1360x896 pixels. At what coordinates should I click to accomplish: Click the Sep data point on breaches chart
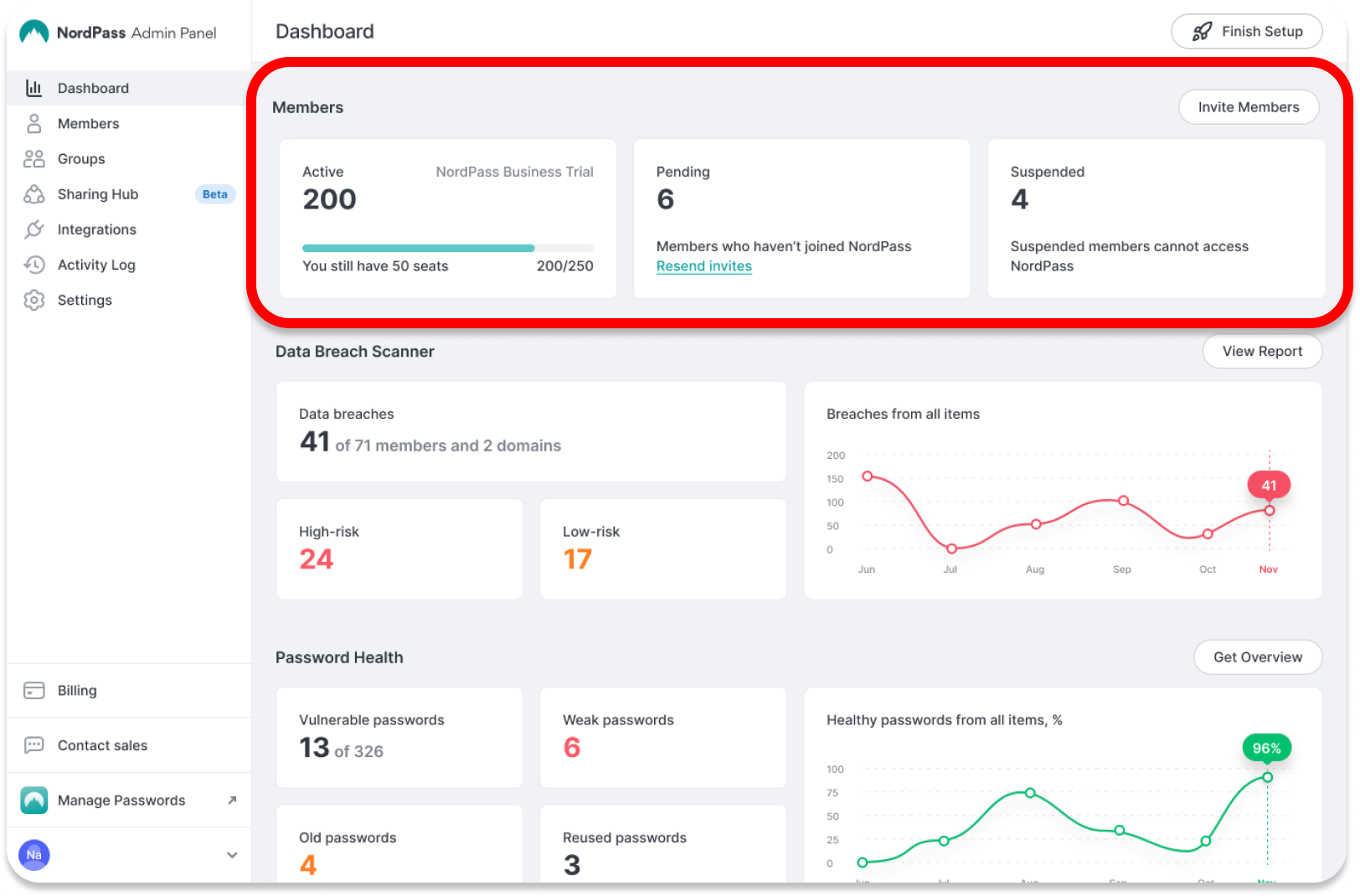[1123, 501]
